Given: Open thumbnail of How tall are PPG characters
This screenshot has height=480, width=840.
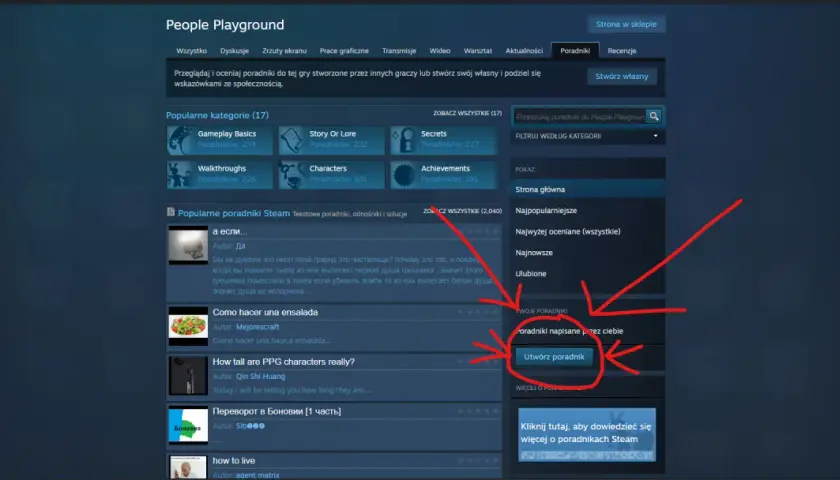Looking at the screenshot, I should [x=188, y=376].
